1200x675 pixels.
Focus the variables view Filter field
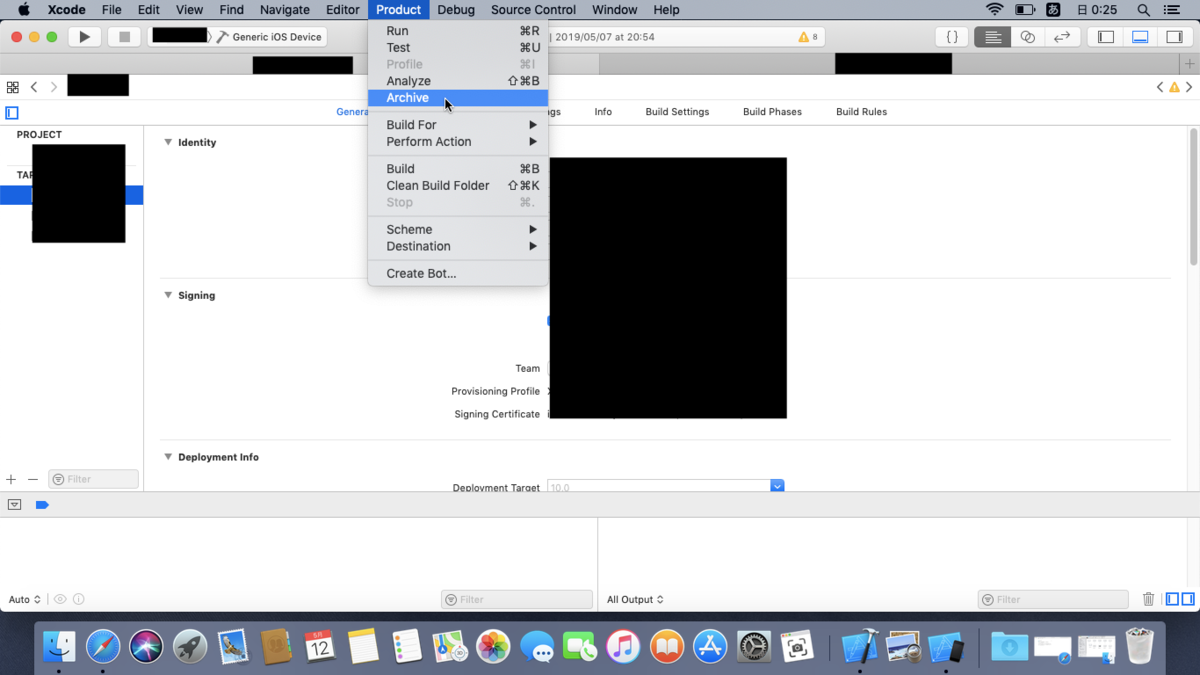pos(517,600)
